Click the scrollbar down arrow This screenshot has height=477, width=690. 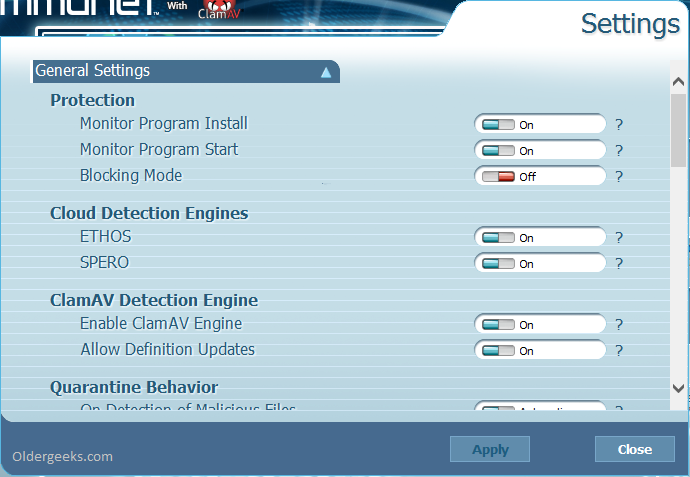coord(678,388)
